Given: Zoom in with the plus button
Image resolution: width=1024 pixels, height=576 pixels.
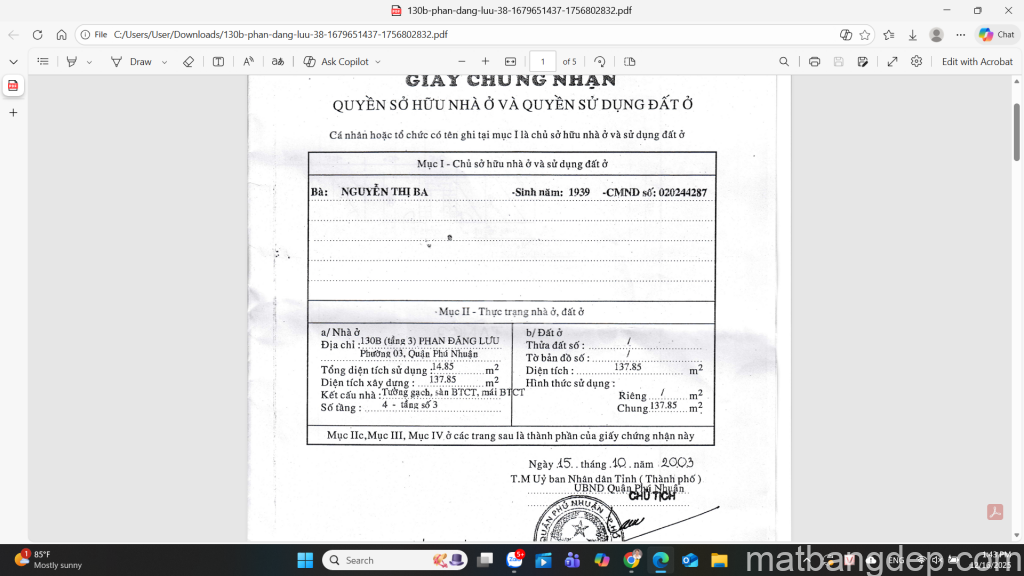Looking at the screenshot, I should click(x=486, y=61).
